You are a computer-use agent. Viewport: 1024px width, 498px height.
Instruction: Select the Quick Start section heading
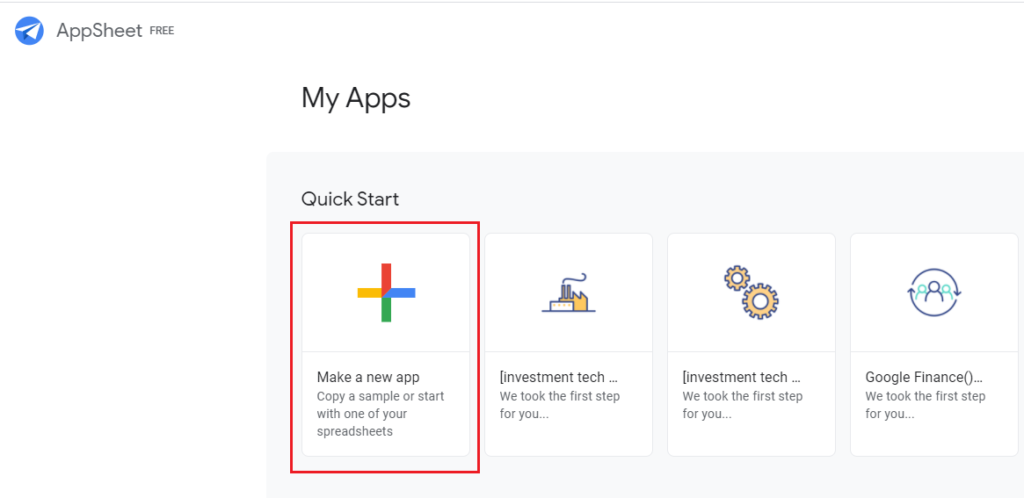coord(350,199)
